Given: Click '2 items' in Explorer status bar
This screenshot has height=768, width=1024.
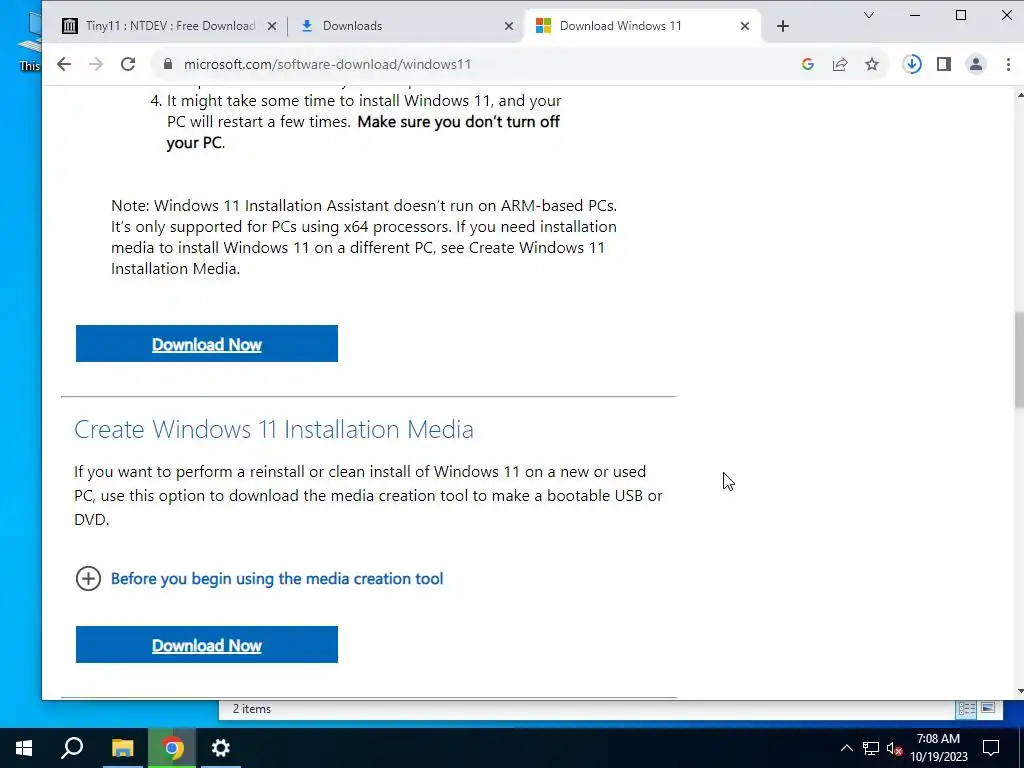Looking at the screenshot, I should click(x=252, y=709).
